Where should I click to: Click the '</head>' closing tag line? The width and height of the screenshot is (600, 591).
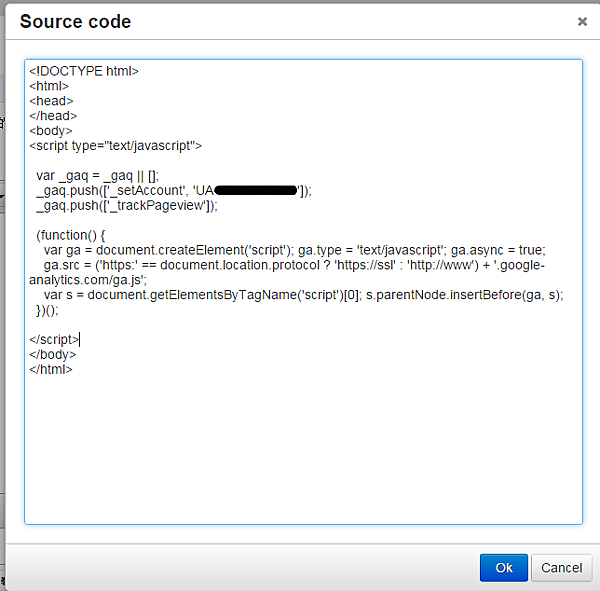coord(53,116)
